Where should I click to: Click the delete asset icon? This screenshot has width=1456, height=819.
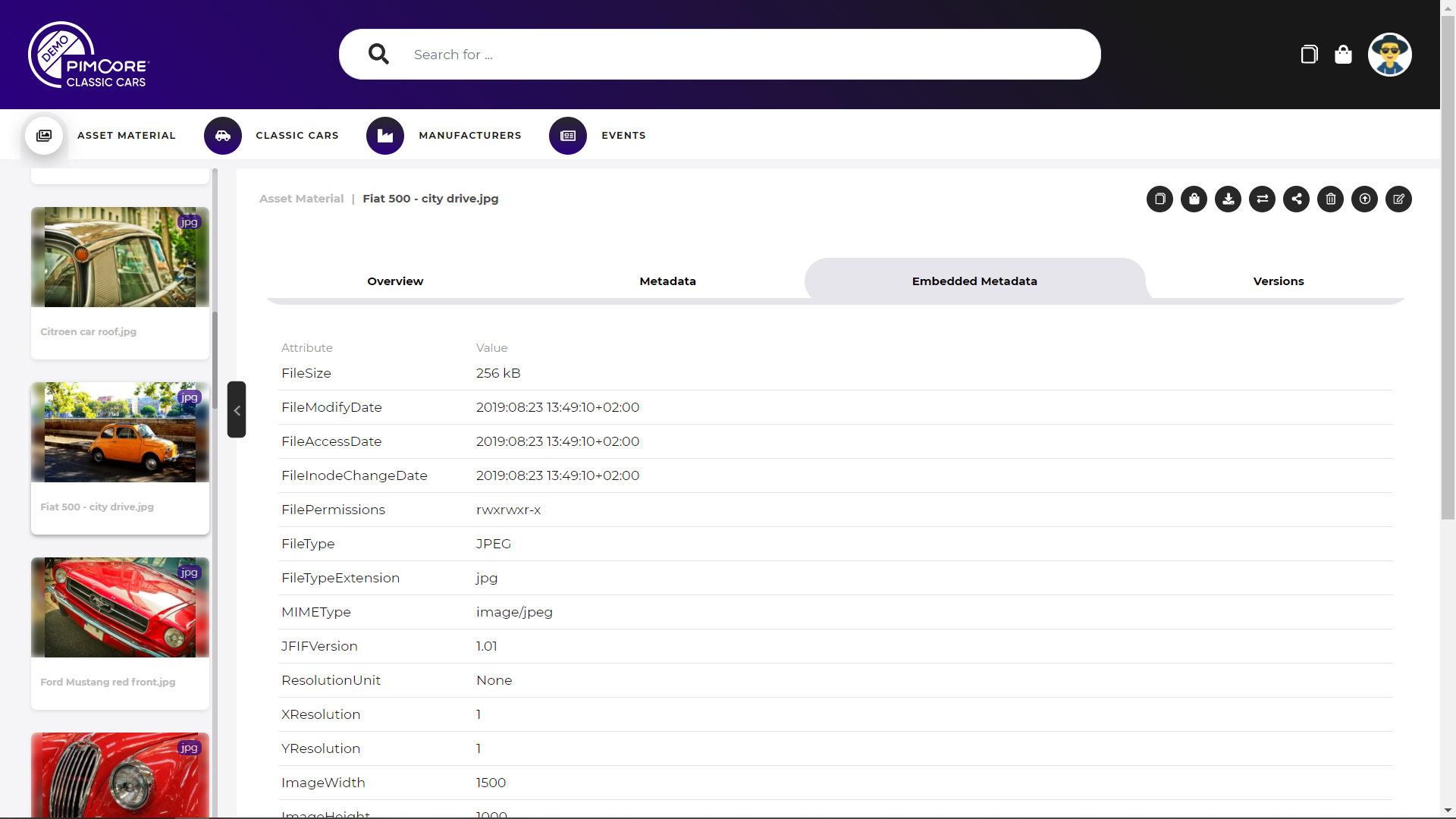point(1331,199)
